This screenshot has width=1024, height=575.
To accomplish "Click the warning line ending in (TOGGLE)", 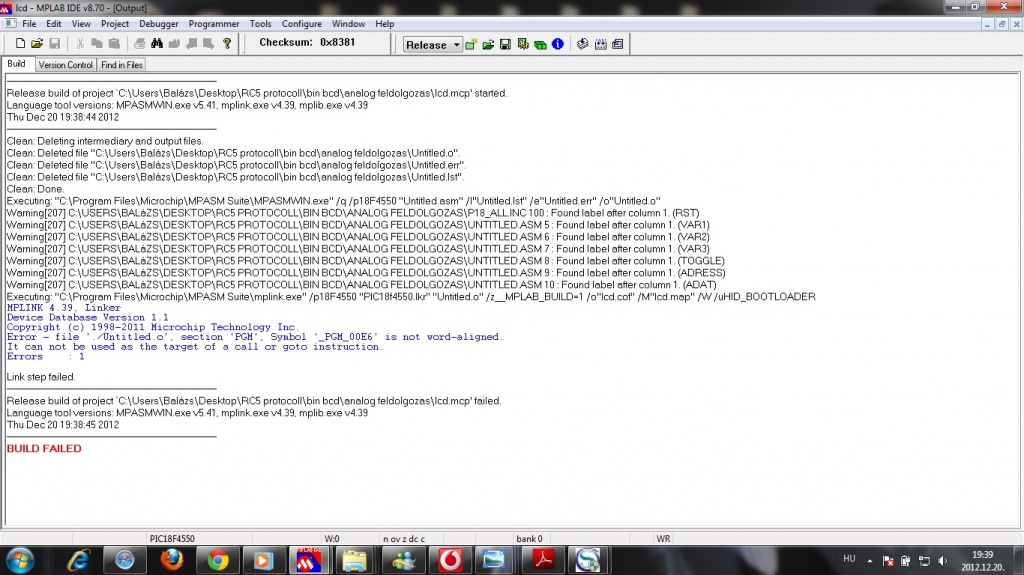I will tap(366, 261).
